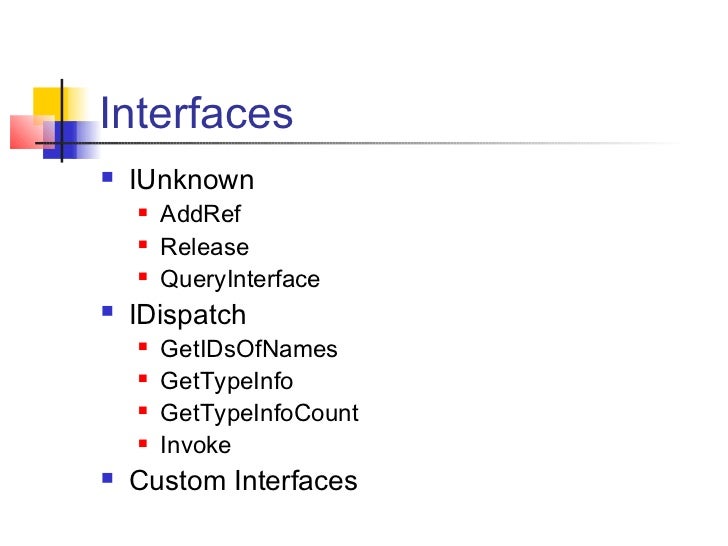
Task: Click the Custom Interfaces bullet text
Action: [x=243, y=480]
